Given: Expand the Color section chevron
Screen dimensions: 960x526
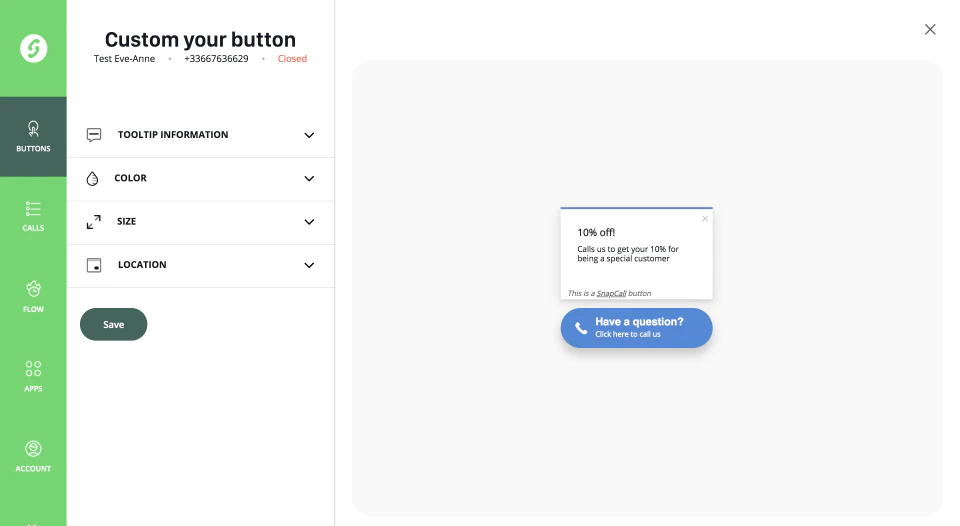Looking at the screenshot, I should [x=309, y=179].
